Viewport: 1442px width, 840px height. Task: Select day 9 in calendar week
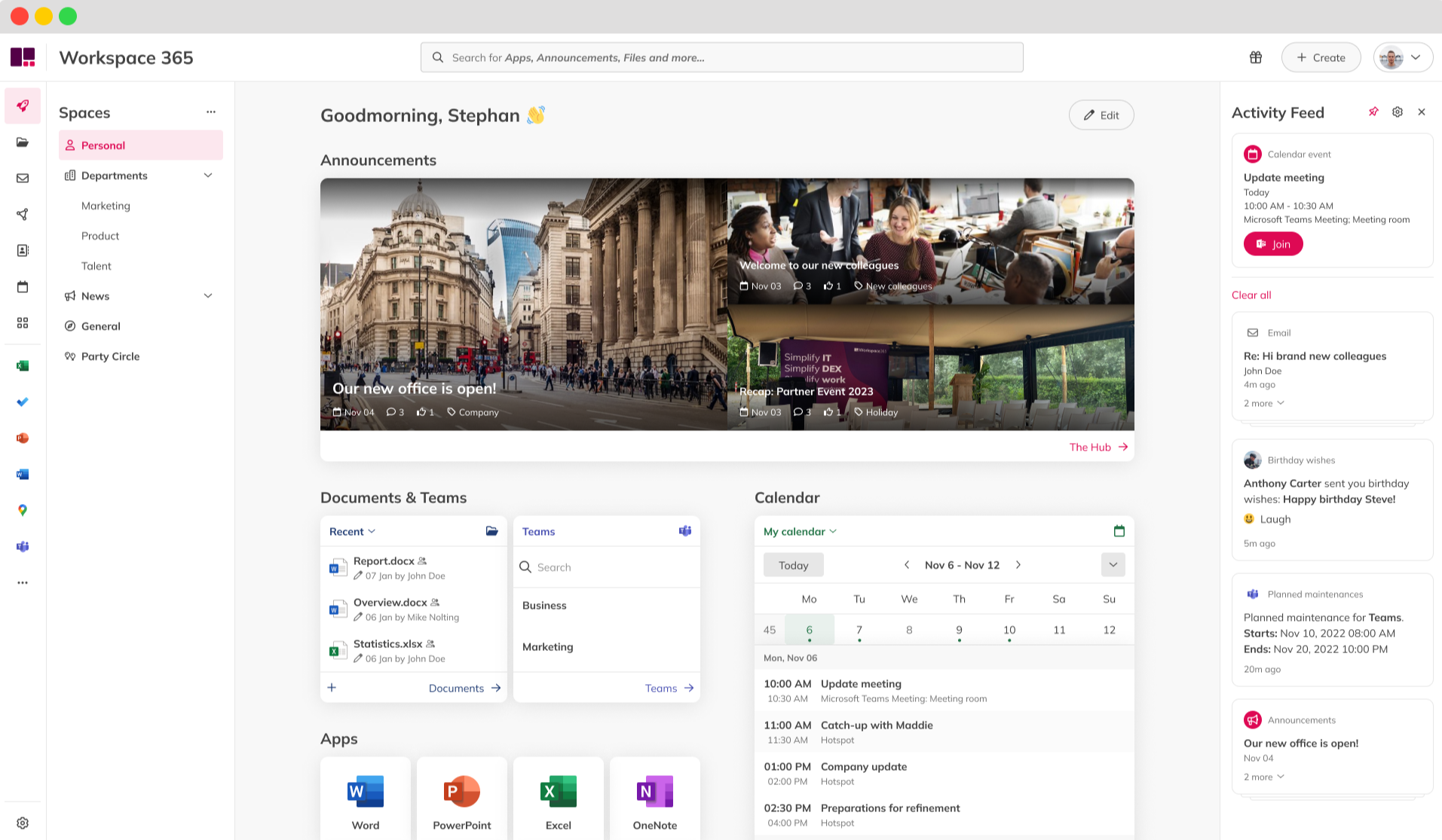[x=959, y=630]
